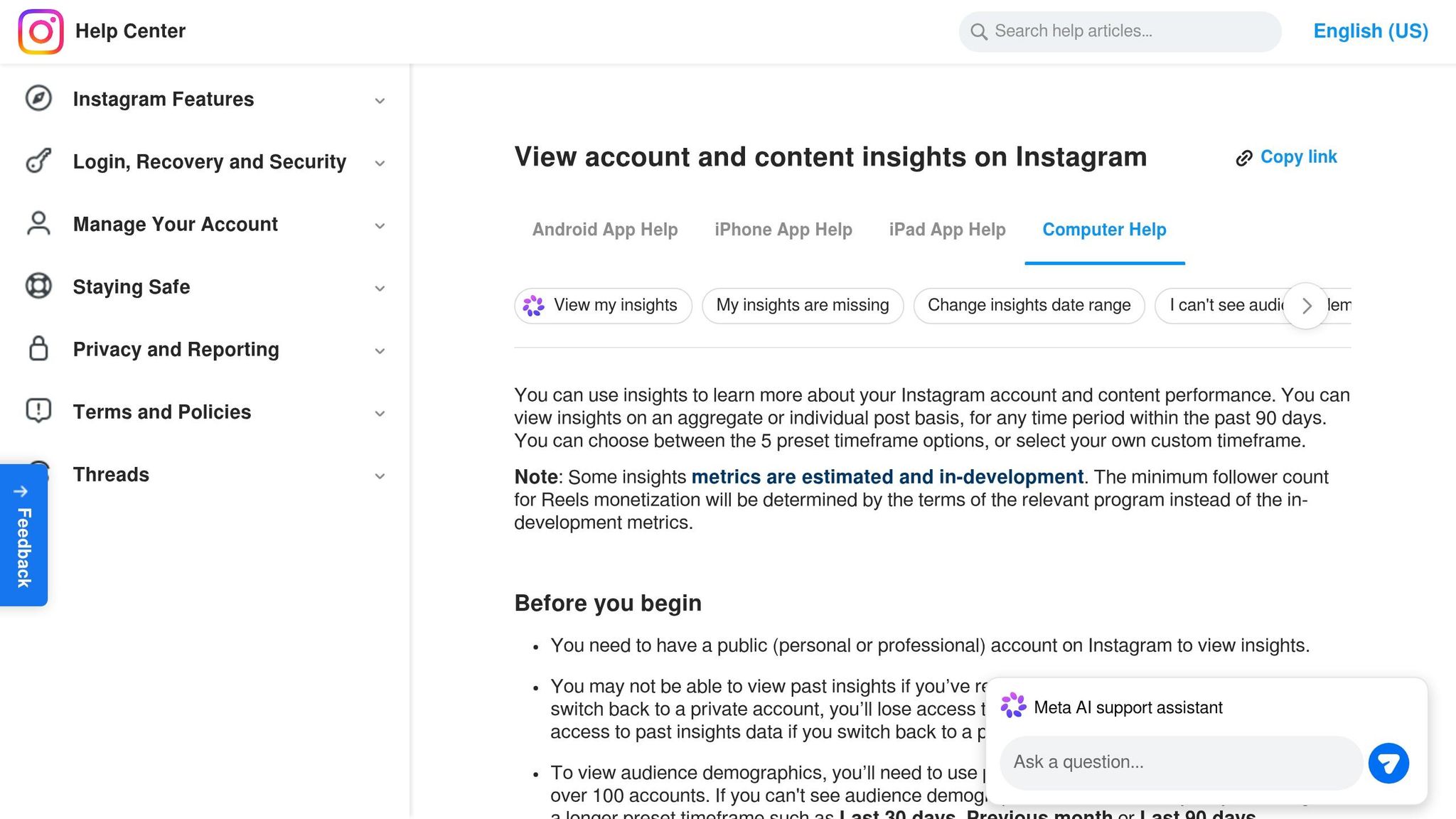Click the My insights are missing chip
1456x819 pixels.
(803, 306)
